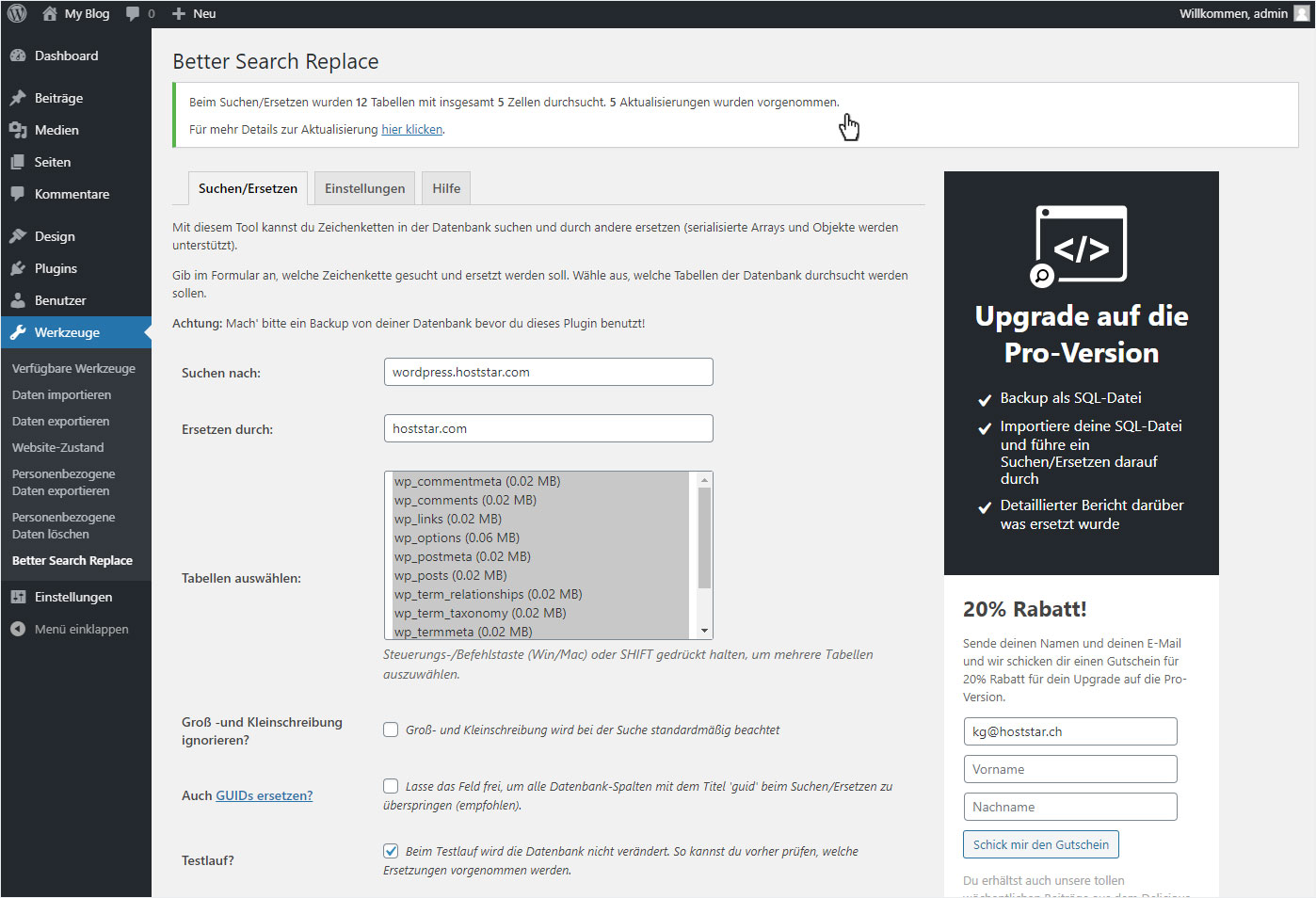Click the Design brush icon
This screenshot has width=1316, height=898.
click(x=18, y=236)
